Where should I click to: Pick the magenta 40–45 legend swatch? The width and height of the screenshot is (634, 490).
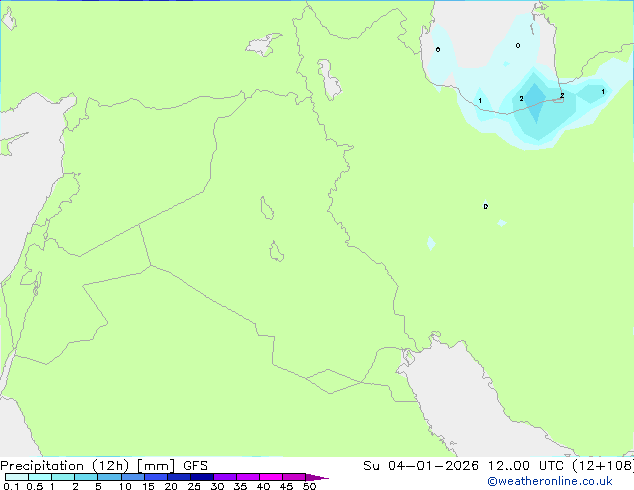(271, 477)
